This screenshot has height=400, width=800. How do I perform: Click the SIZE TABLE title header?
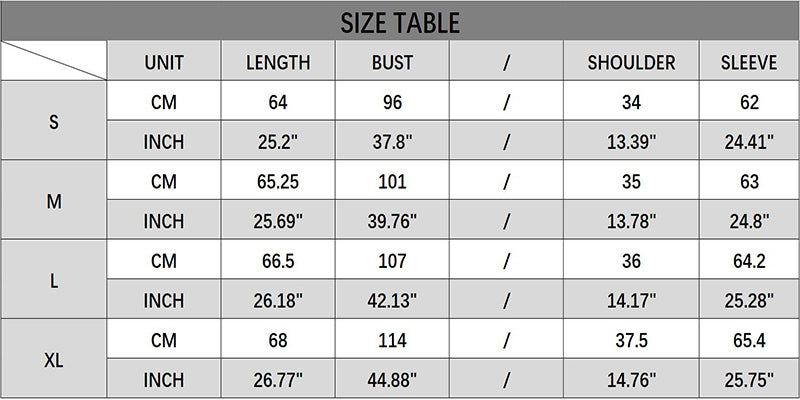click(400, 21)
